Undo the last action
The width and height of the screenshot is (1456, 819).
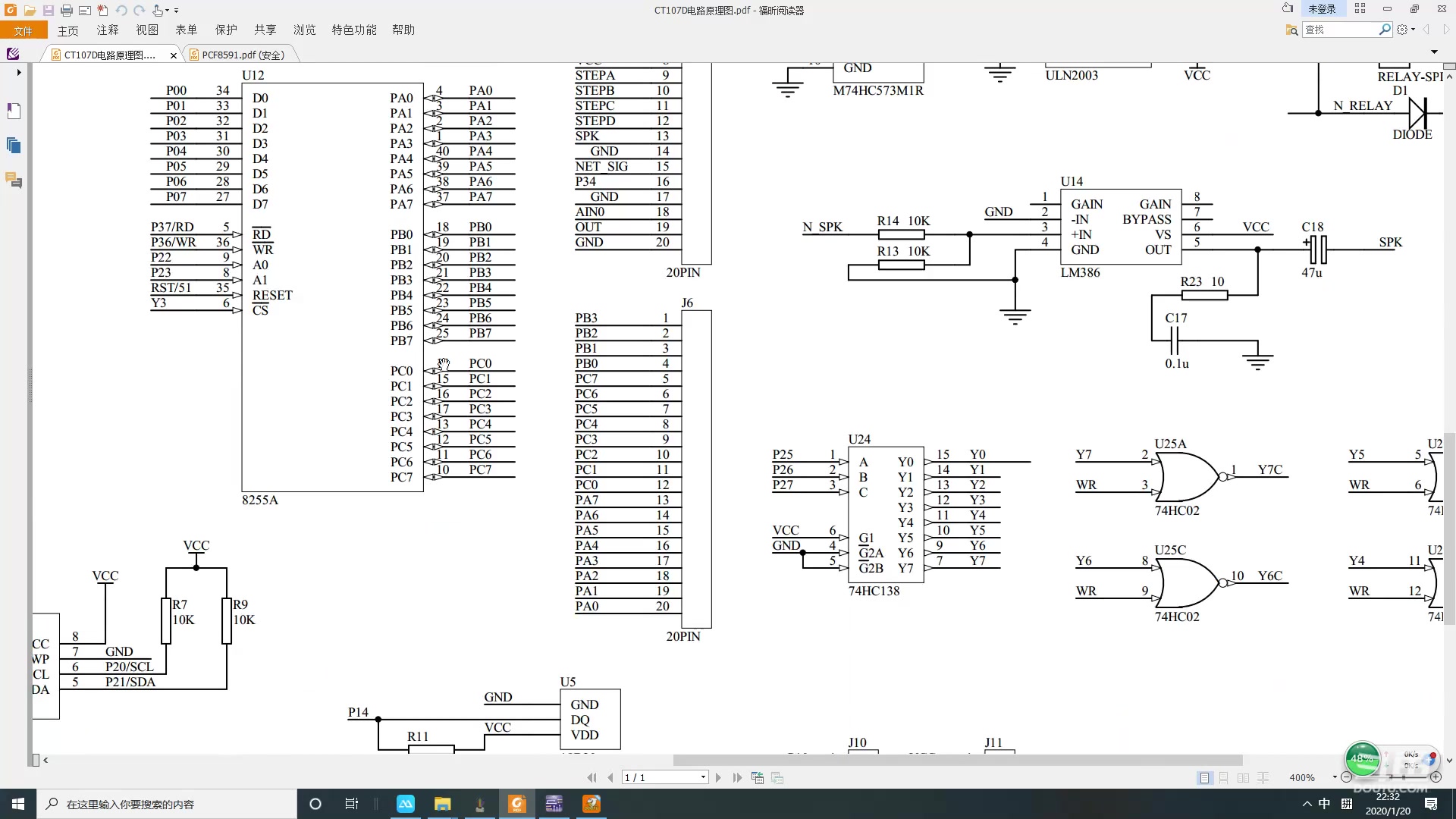click(121, 11)
